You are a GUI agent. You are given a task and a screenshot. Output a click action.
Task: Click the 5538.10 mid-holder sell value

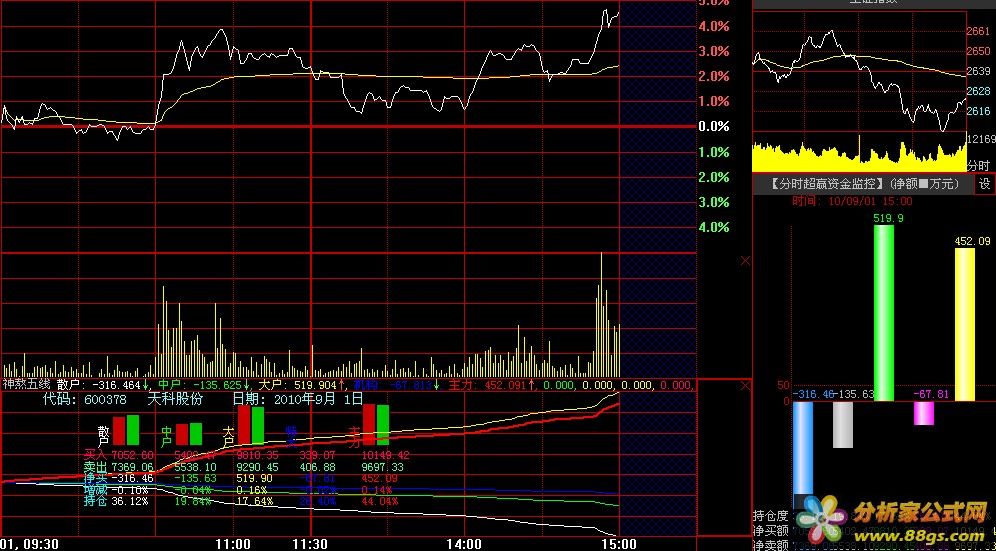coord(195,467)
